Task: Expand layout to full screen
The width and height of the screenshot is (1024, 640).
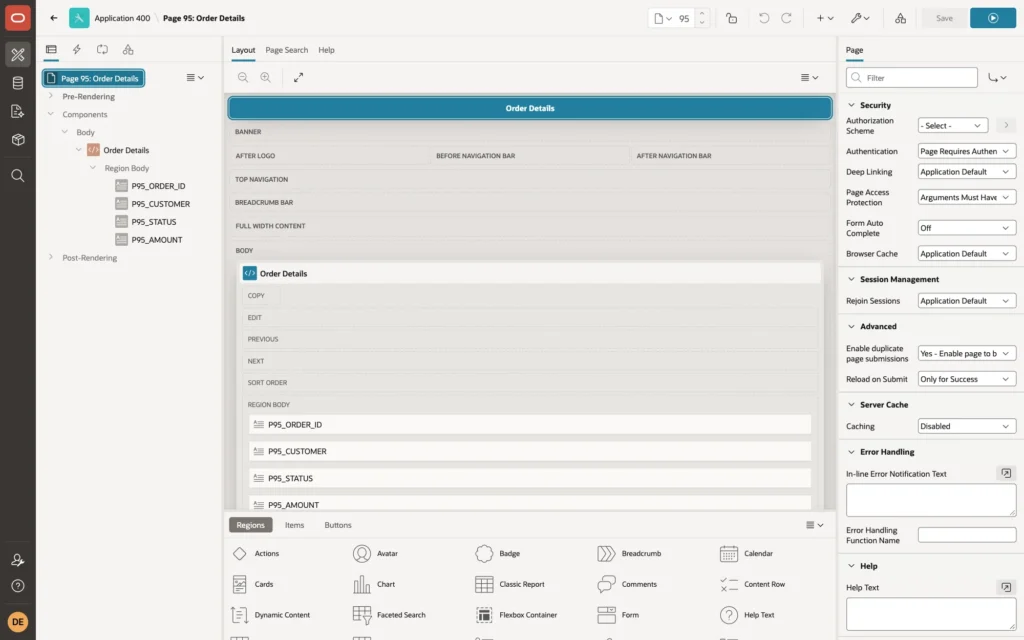Action: (298, 77)
